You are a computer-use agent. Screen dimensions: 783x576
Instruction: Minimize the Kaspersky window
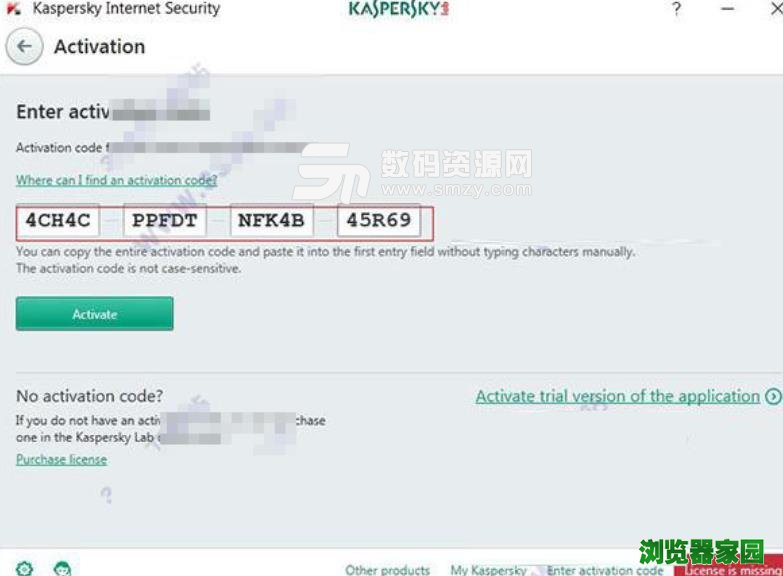tap(728, 8)
